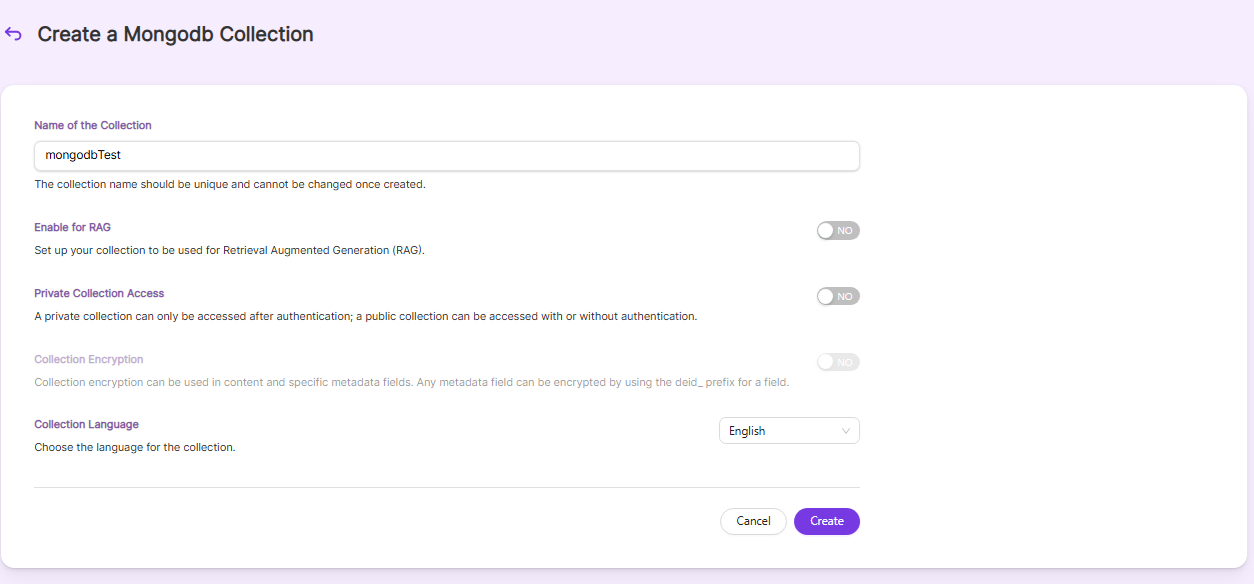Toggle the Private Collection Access switch

pos(838,296)
